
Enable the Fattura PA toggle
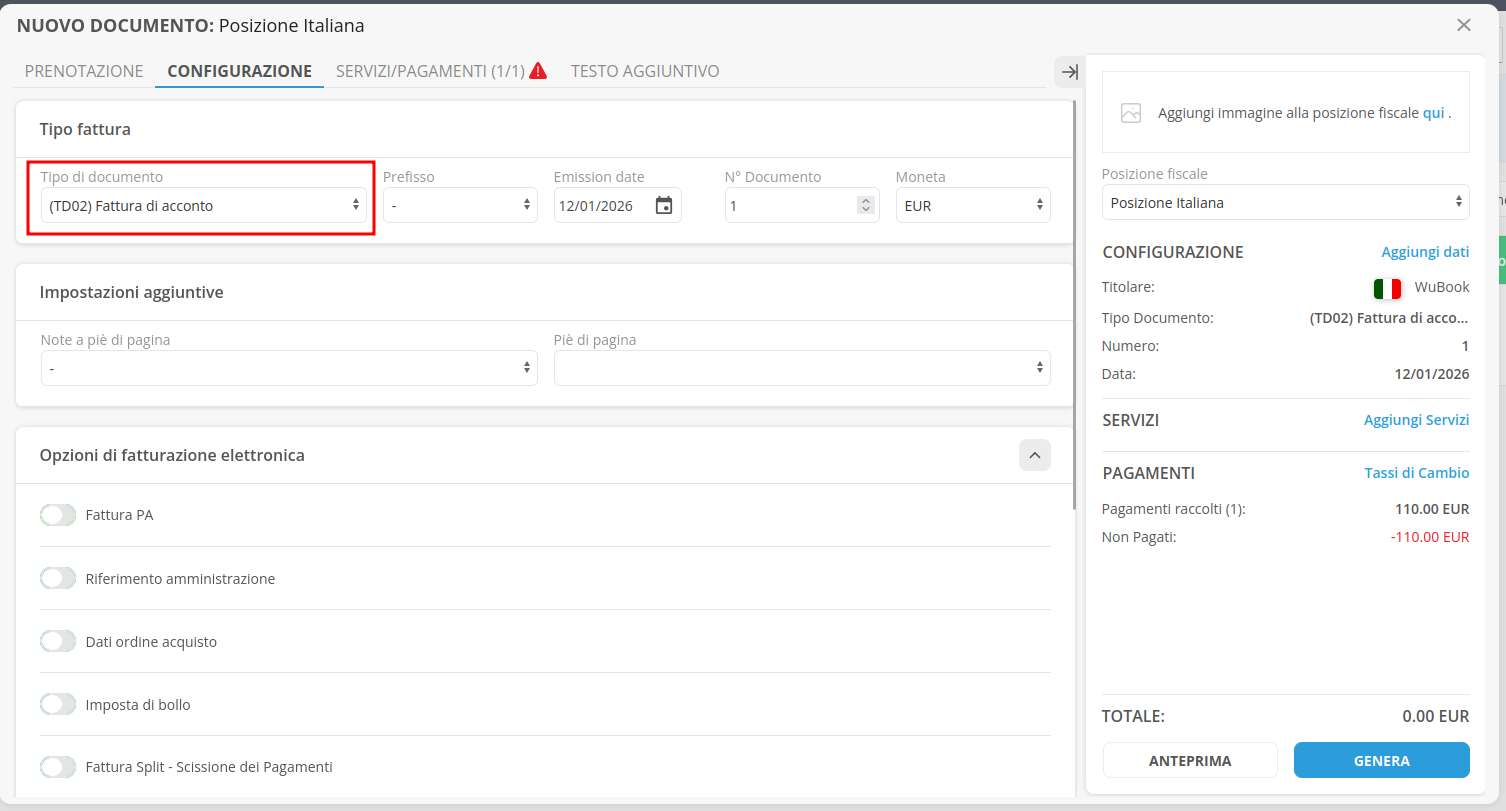click(x=58, y=515)
